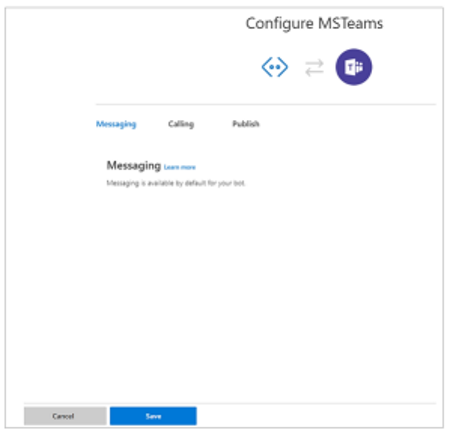Image resolution: width=450 pixels, height=433 pixels.
Task: Open the Learn more link
Action: (x=180, y=167)
